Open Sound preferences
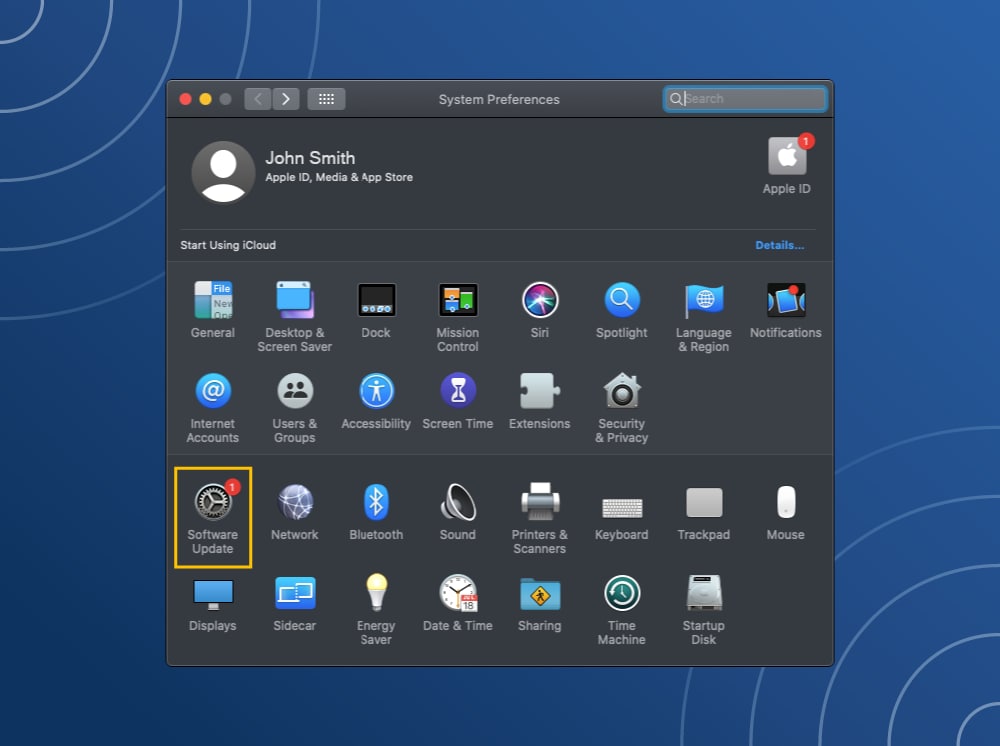The width and height of the screenshot is (1000, 746). [x=458, y=511]
